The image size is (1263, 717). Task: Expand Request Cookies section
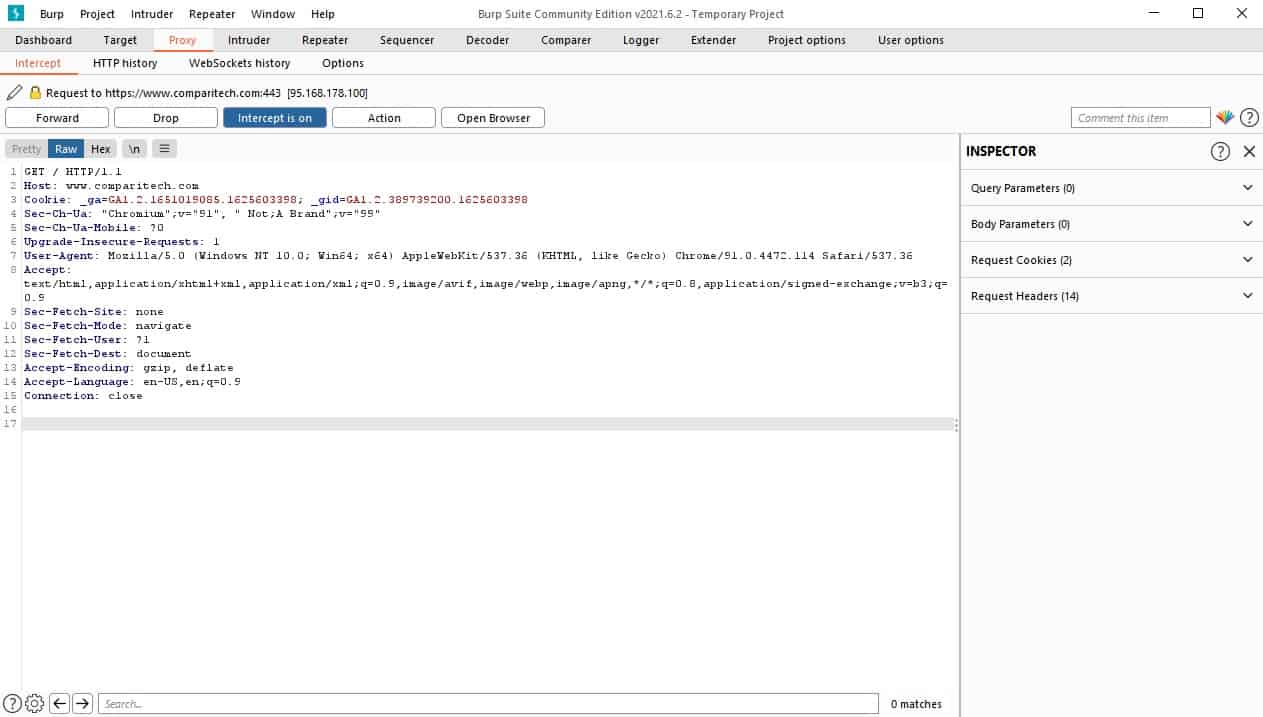pos(1111,260)
